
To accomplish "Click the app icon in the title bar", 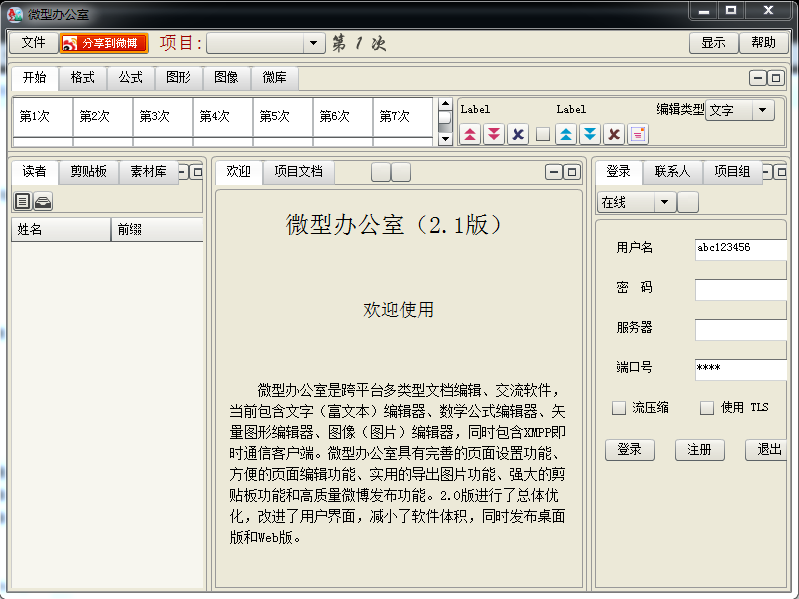I will (15, 14).
